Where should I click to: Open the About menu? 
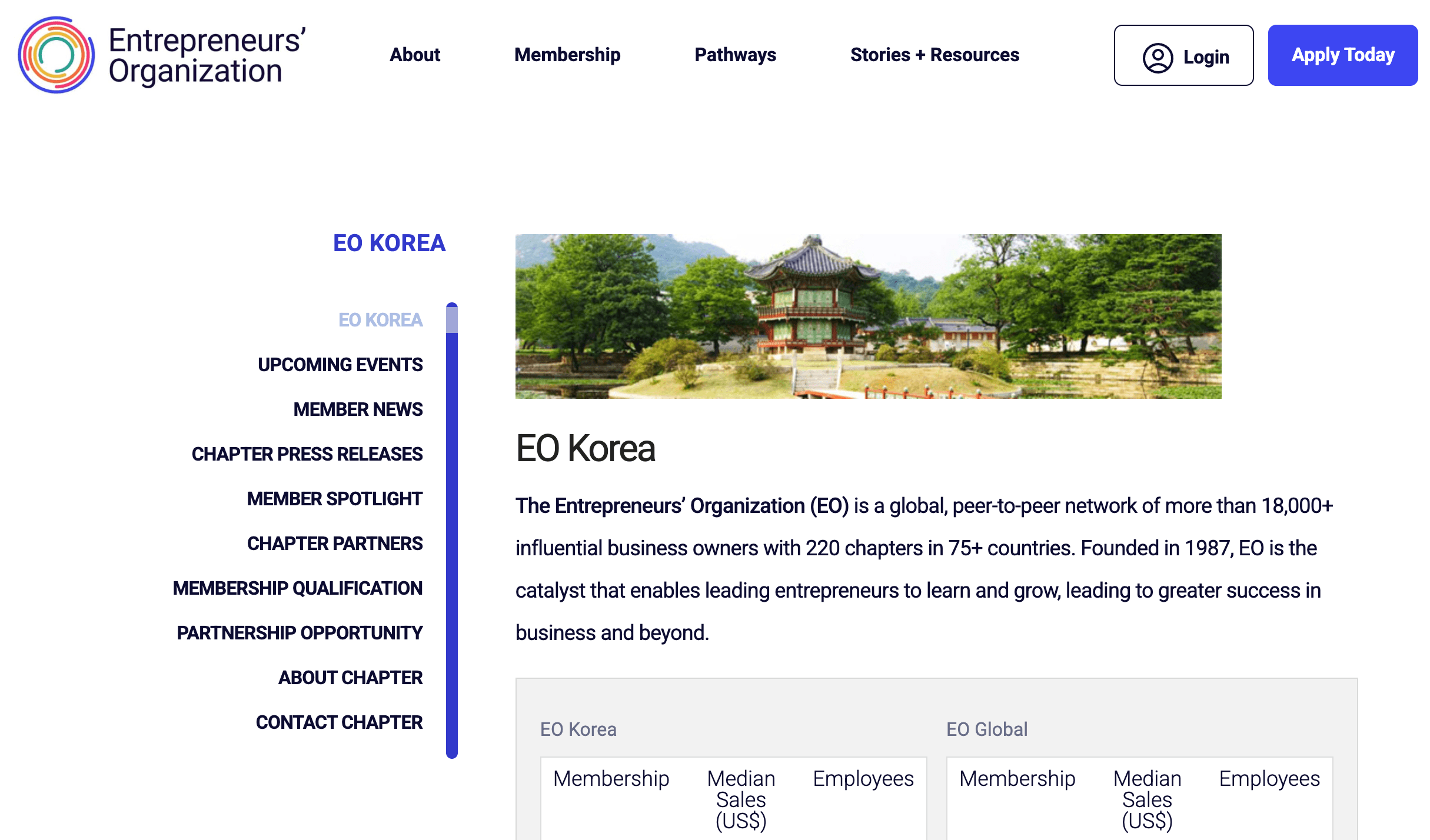415,55
